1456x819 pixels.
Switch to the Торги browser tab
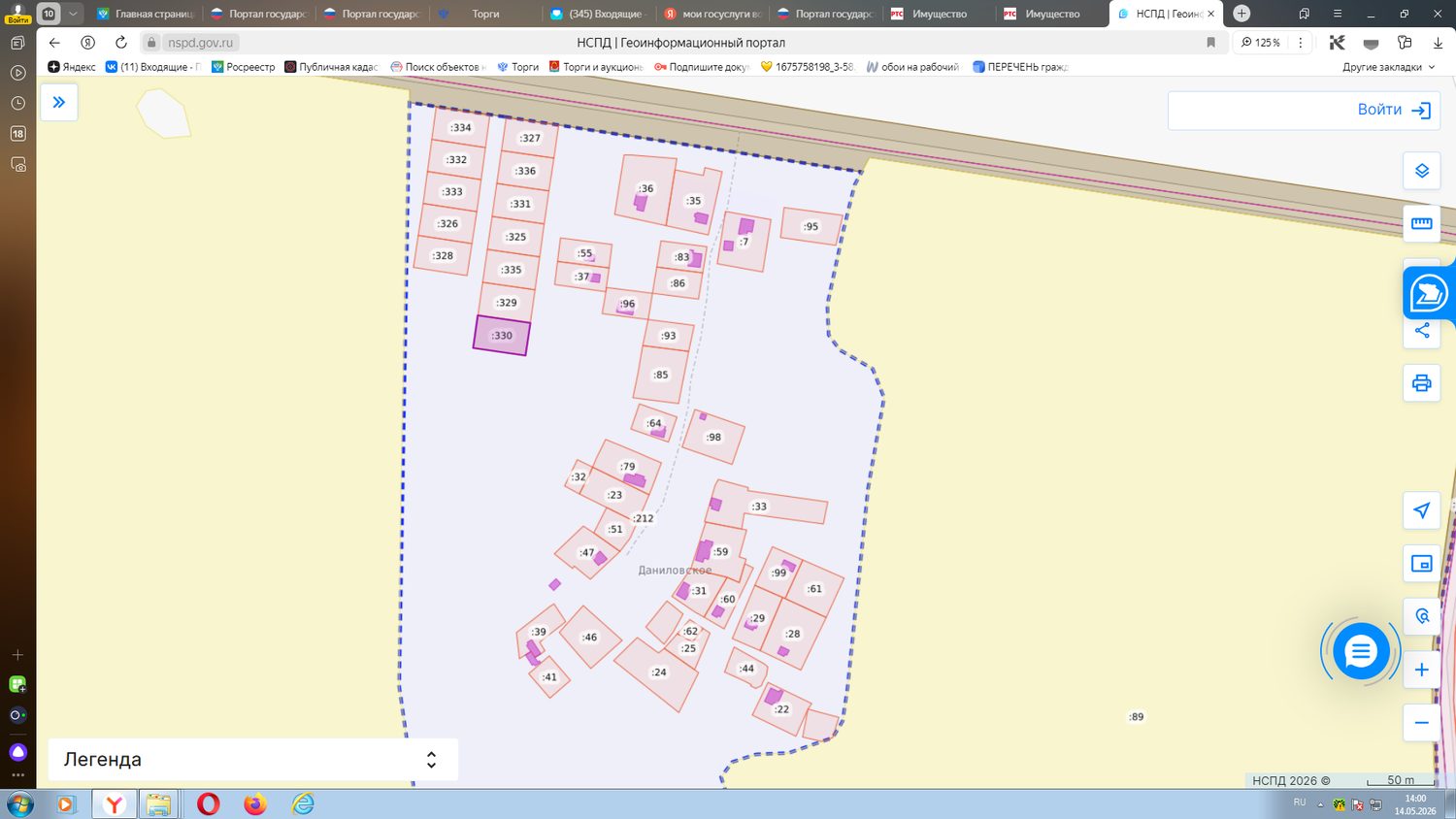[x=485, y=14]
